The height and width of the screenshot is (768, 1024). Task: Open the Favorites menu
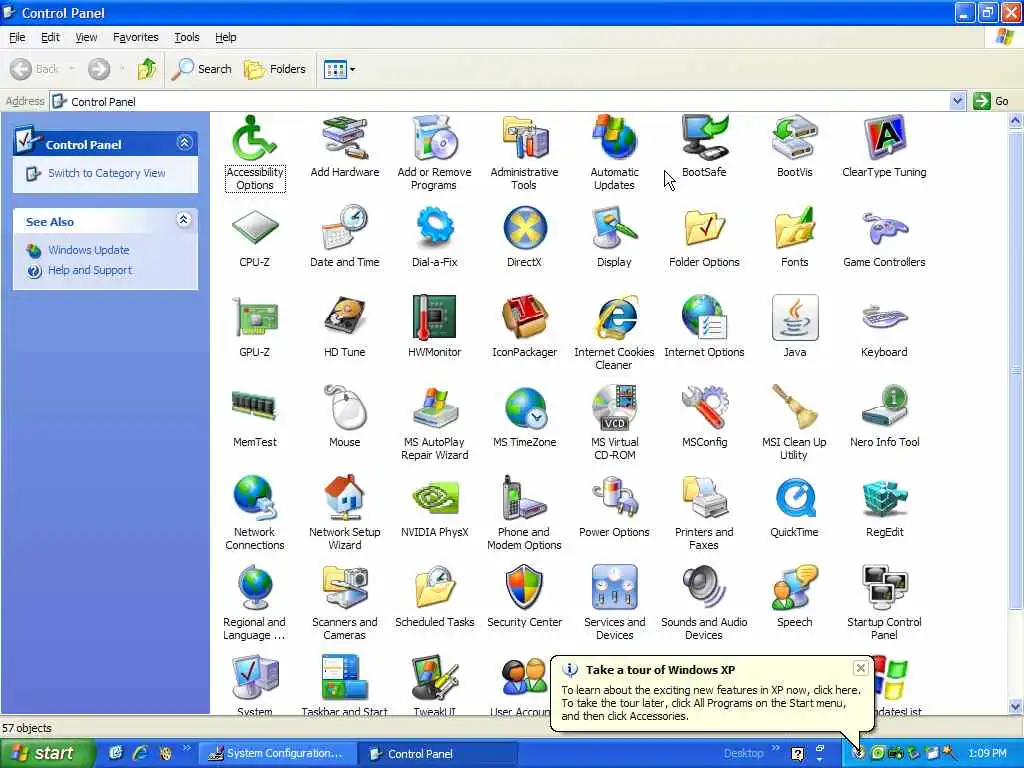(x=136, y=37)
